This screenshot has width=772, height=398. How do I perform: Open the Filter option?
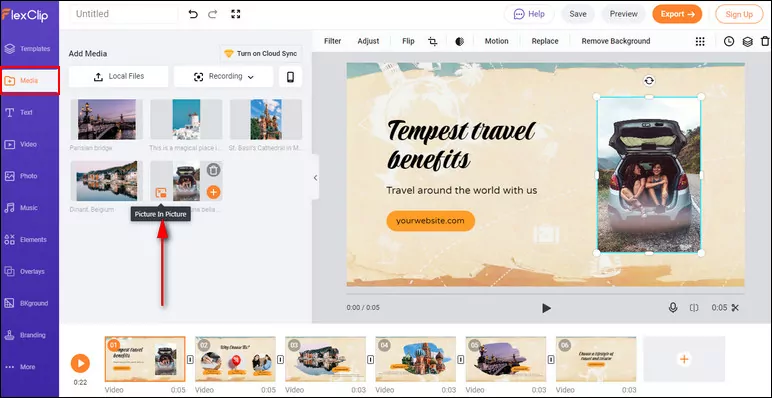tap(332, 41)
